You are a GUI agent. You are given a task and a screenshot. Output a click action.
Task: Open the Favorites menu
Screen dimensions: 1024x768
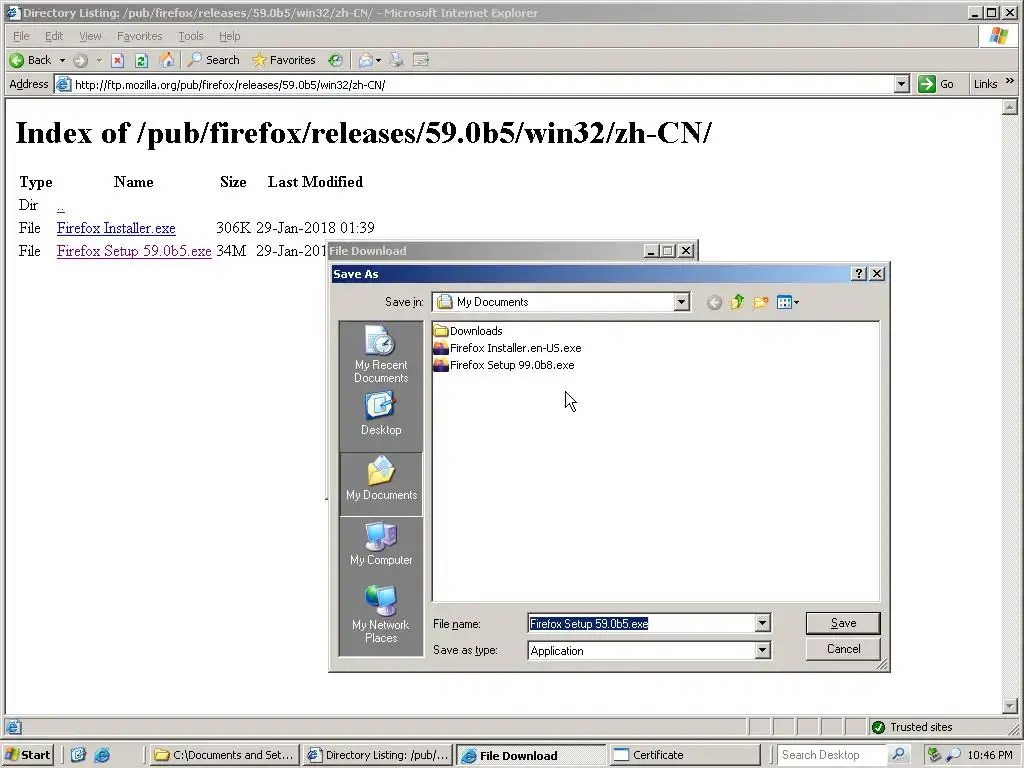[139, 36]
